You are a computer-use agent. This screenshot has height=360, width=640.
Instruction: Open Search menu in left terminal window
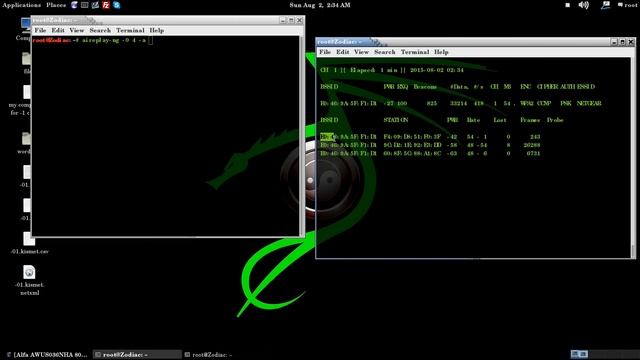coord(100,30)
